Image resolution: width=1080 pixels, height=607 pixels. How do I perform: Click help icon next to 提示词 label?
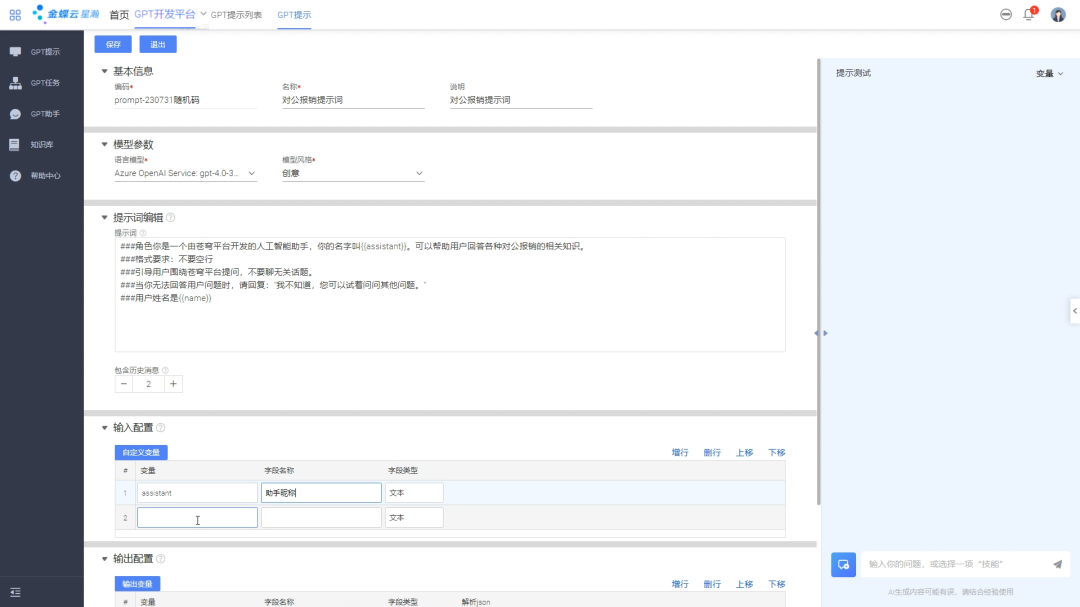[143, 233]
